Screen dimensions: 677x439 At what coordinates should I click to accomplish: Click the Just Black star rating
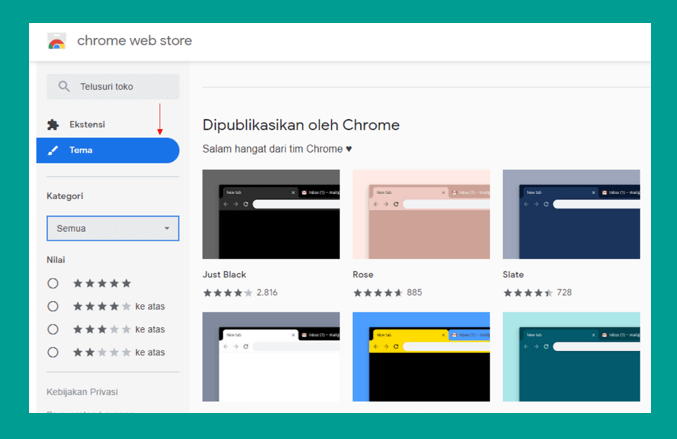coord(228,293)
